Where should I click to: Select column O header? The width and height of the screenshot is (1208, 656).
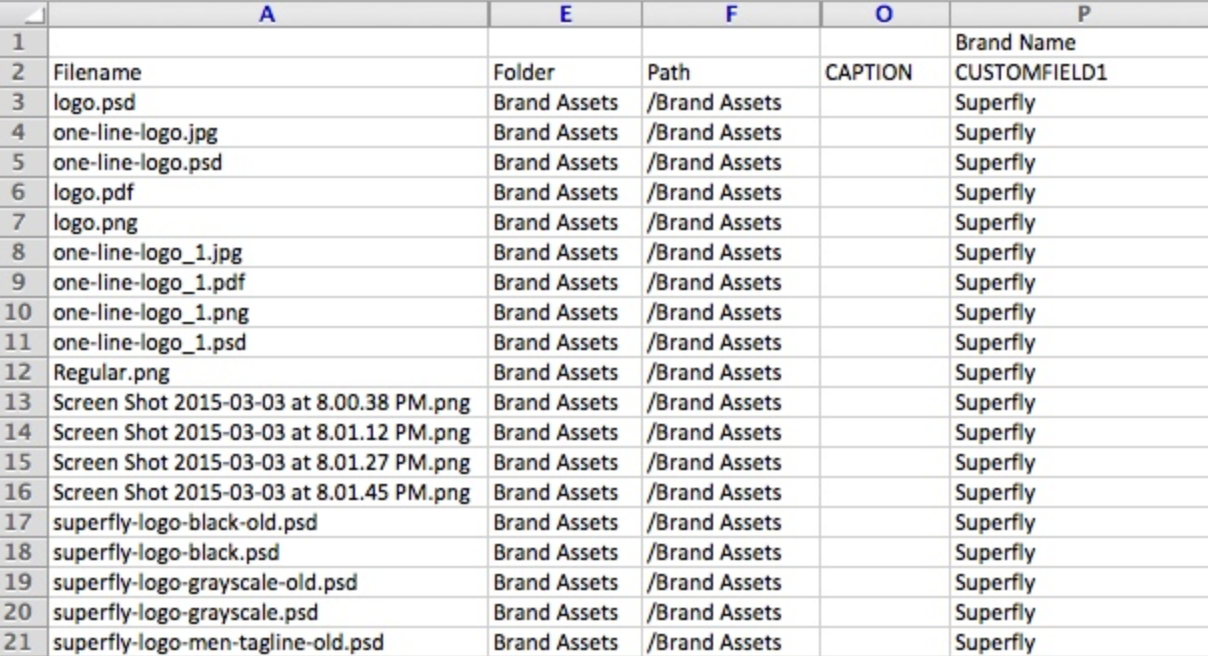point(885,14)
